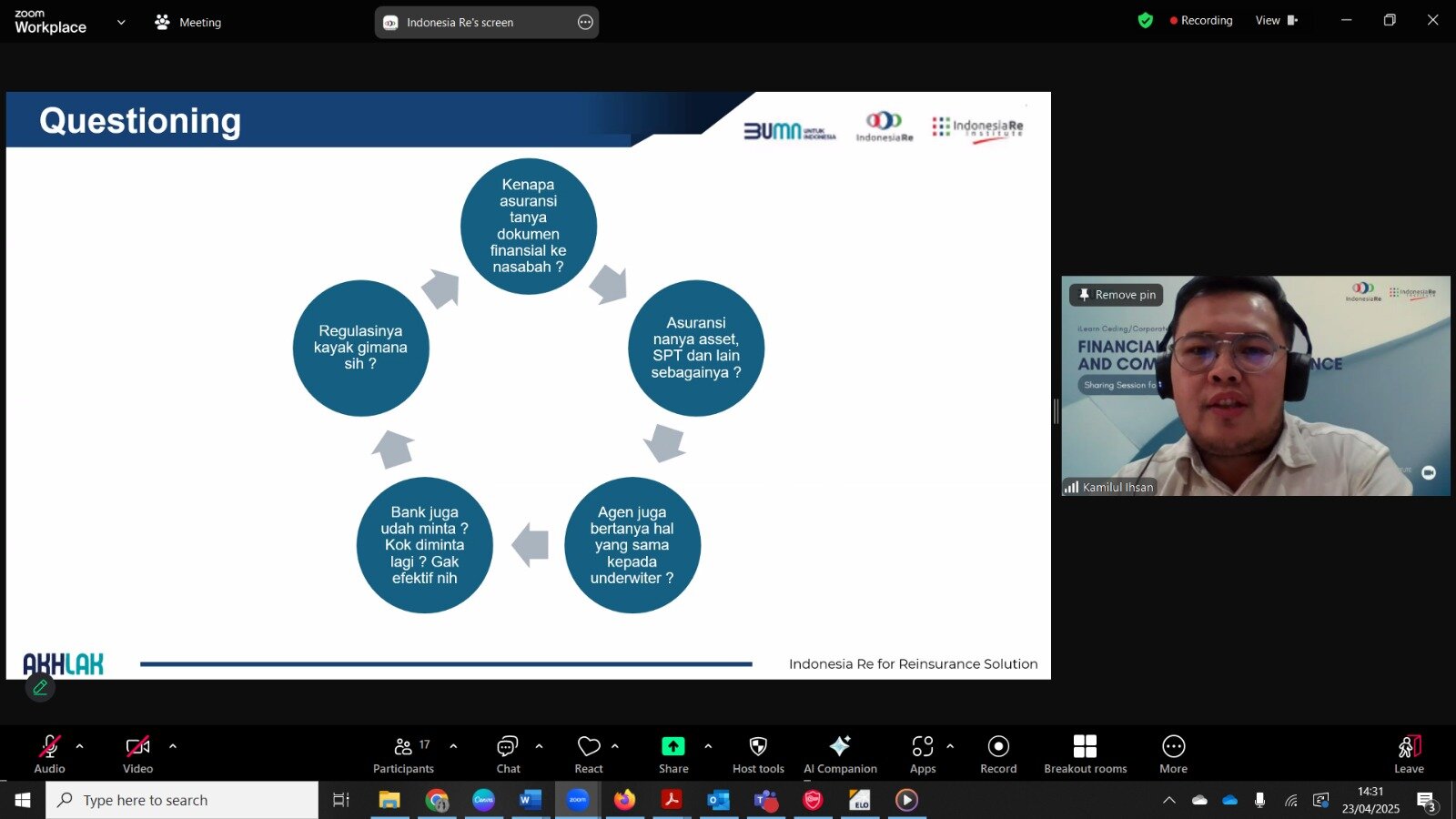Click the camera icon on video tile
The width and height of the screenshot is (1456, 819).
[x=1428, y=472]
